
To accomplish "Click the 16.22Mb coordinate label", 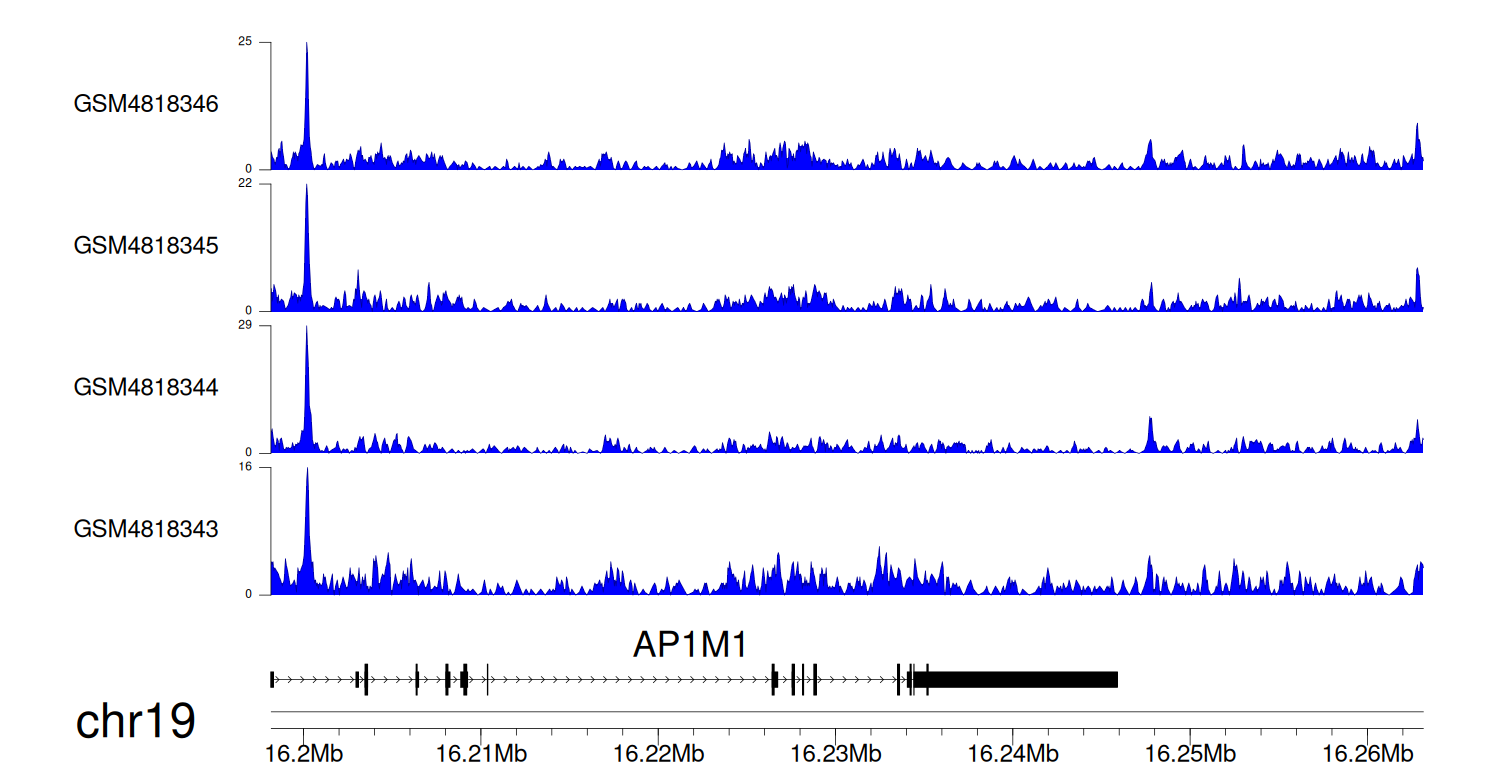I will click(x=658, y=751).
